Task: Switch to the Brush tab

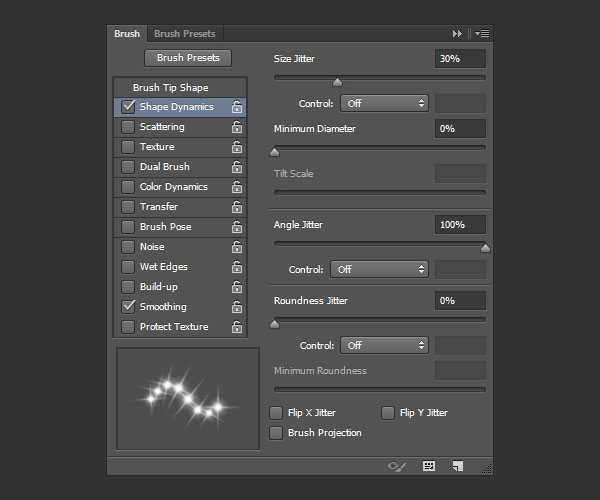Action: click(x=127, y=34)
